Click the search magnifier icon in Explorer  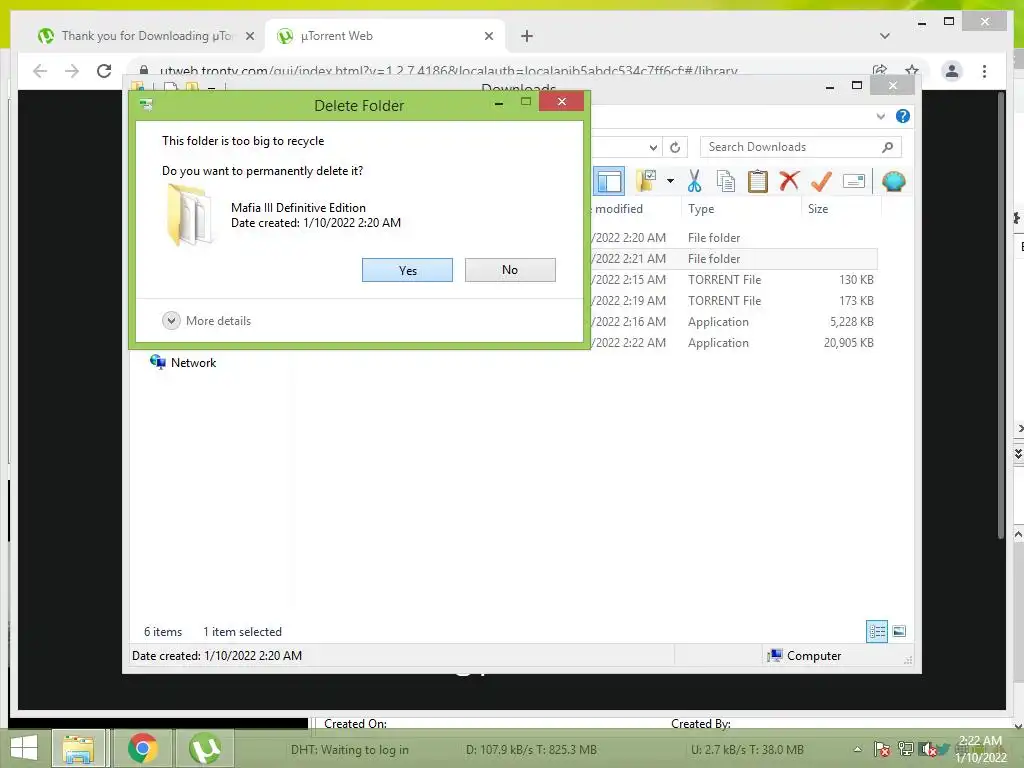[x=887, y=147]
